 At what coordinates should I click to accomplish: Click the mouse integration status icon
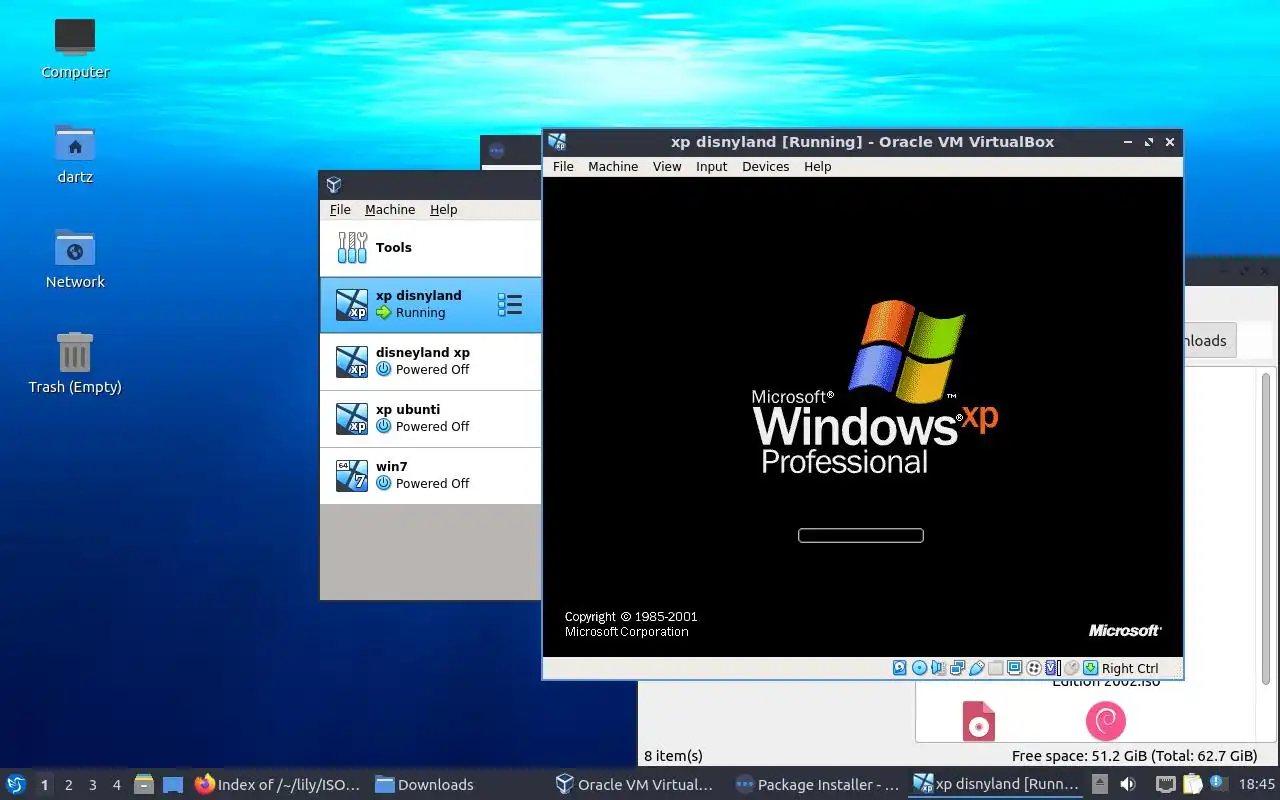point(1071,668)
